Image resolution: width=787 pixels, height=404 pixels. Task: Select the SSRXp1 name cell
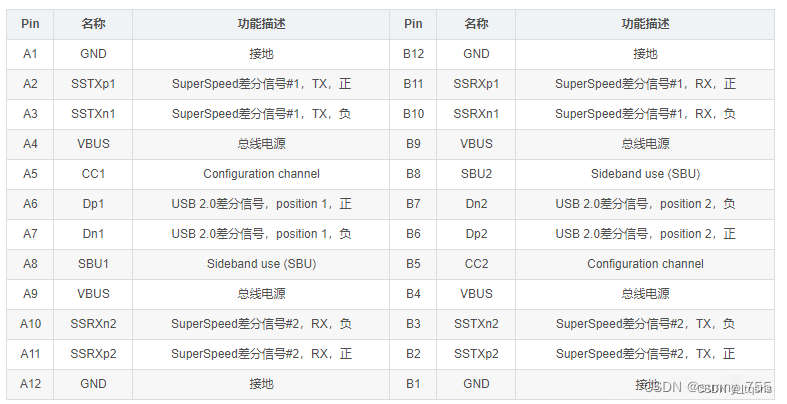476,84
